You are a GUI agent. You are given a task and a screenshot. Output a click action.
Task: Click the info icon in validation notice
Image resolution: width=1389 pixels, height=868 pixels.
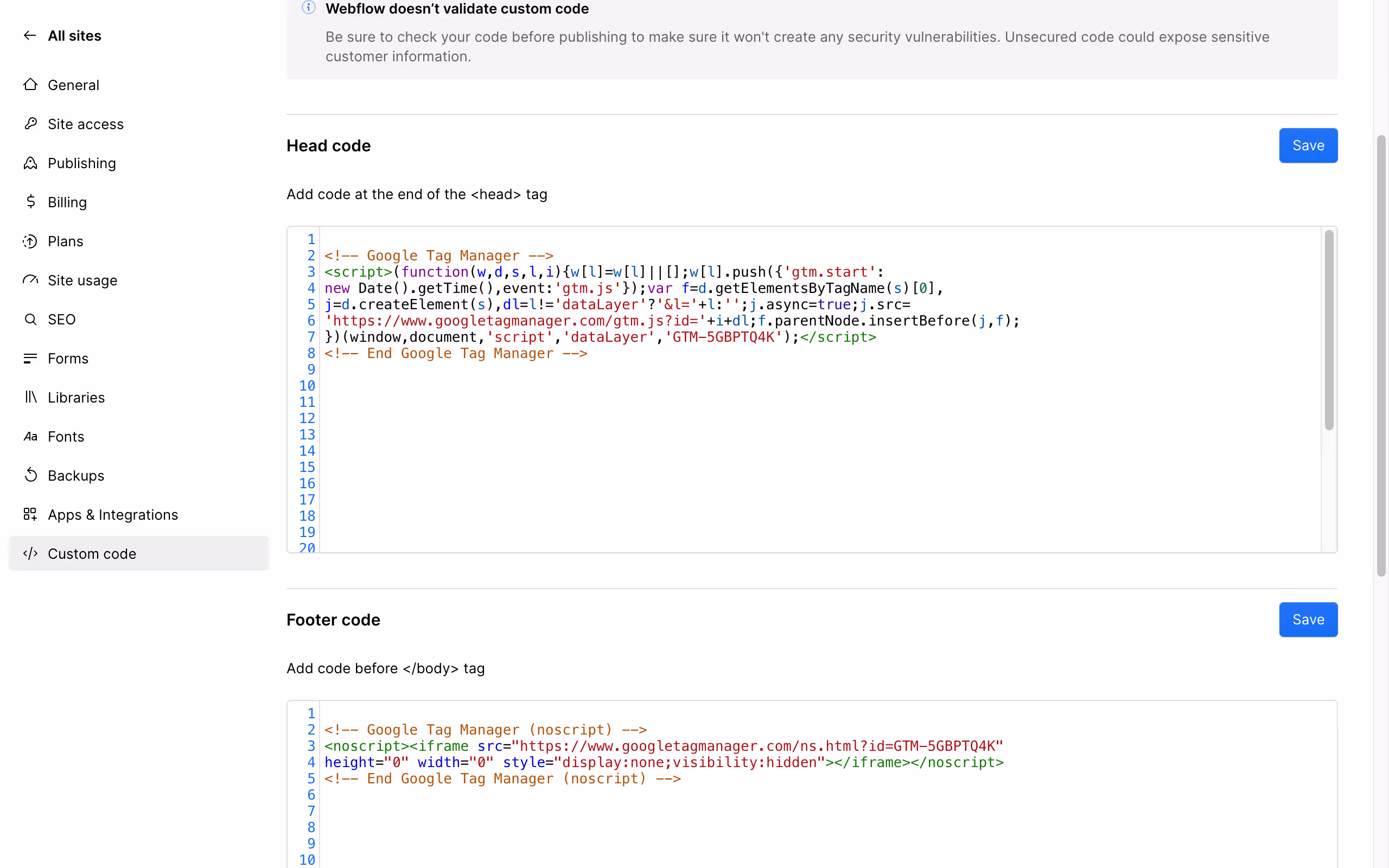[309, 8]
